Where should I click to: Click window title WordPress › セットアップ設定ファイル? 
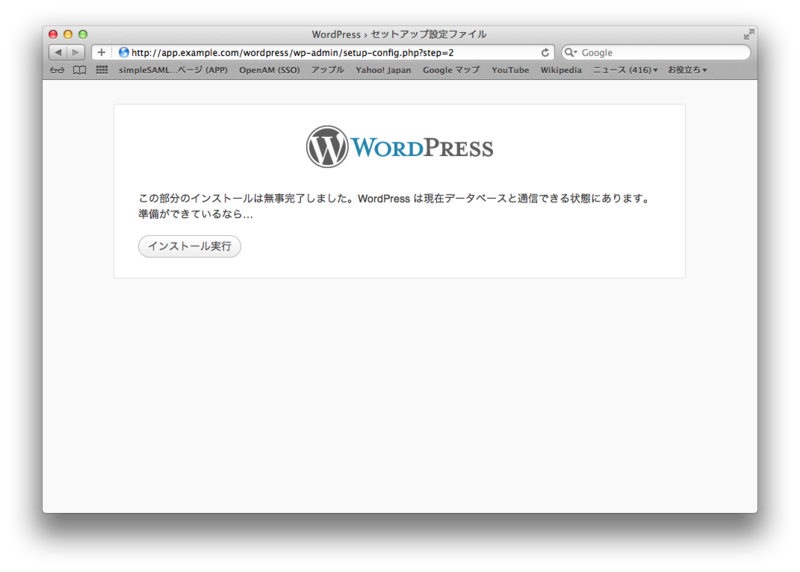pyautogui.click(x=399, y=34)
